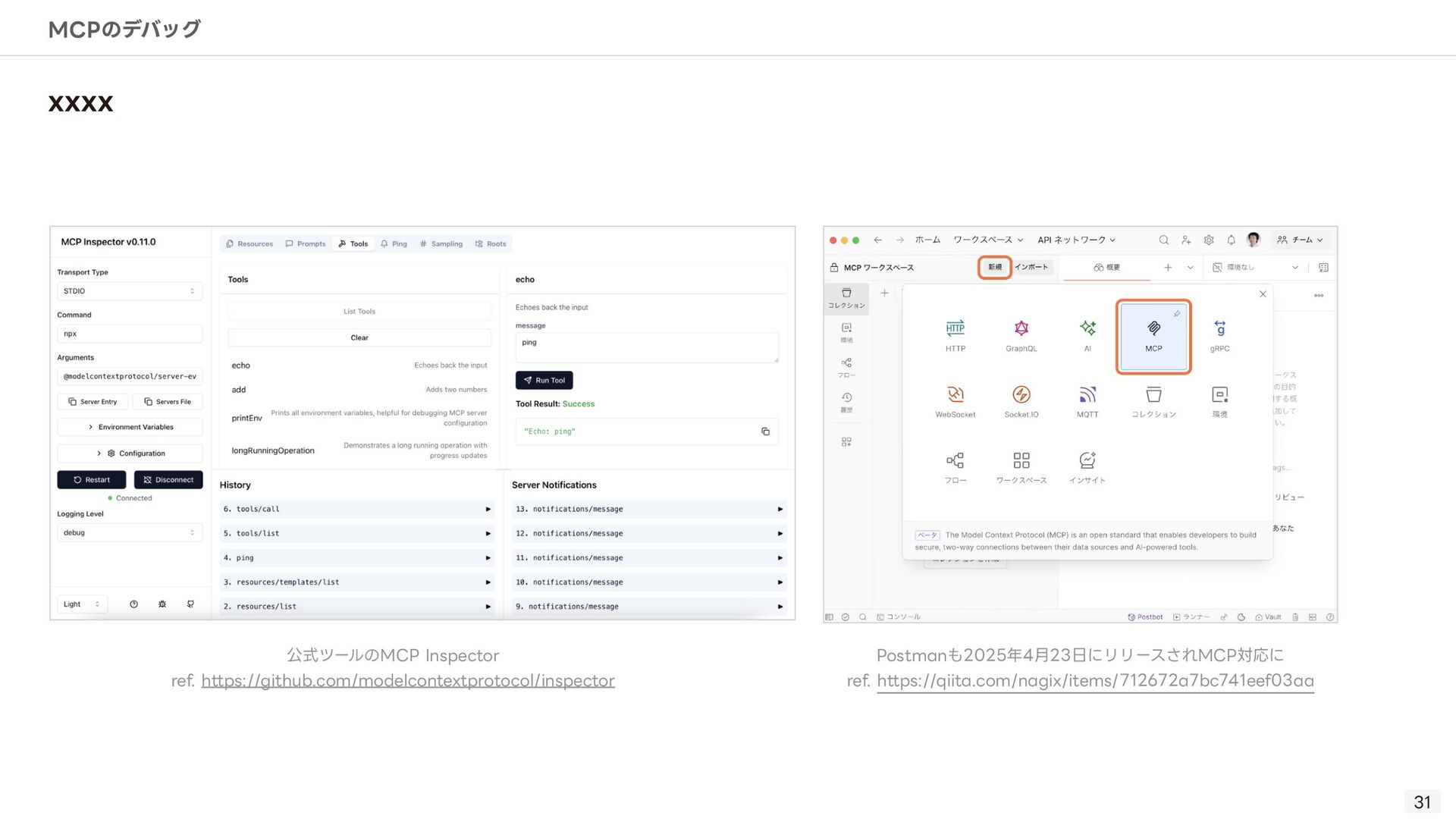This screenshot has width=1456, height=819.
Task: Switch to the Prompts tab
Action: pyautogui.click(x=306, y=244)
